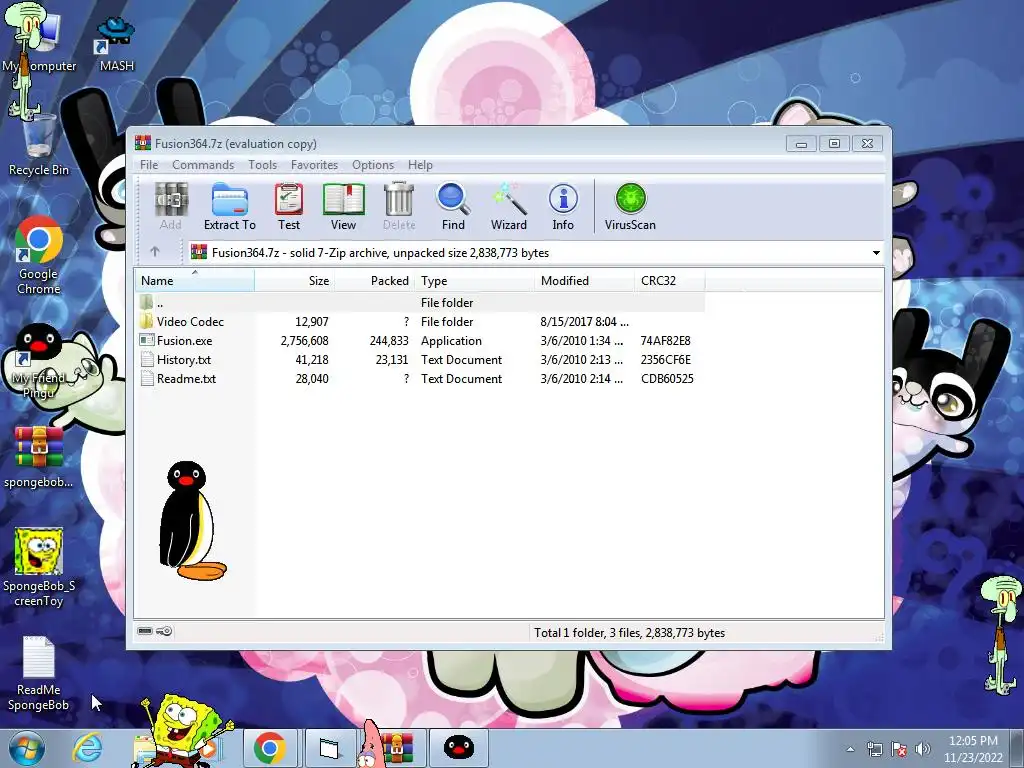The image size is (1024, 768).
Task: Sort by the Name column header
Action: [195, 280]
